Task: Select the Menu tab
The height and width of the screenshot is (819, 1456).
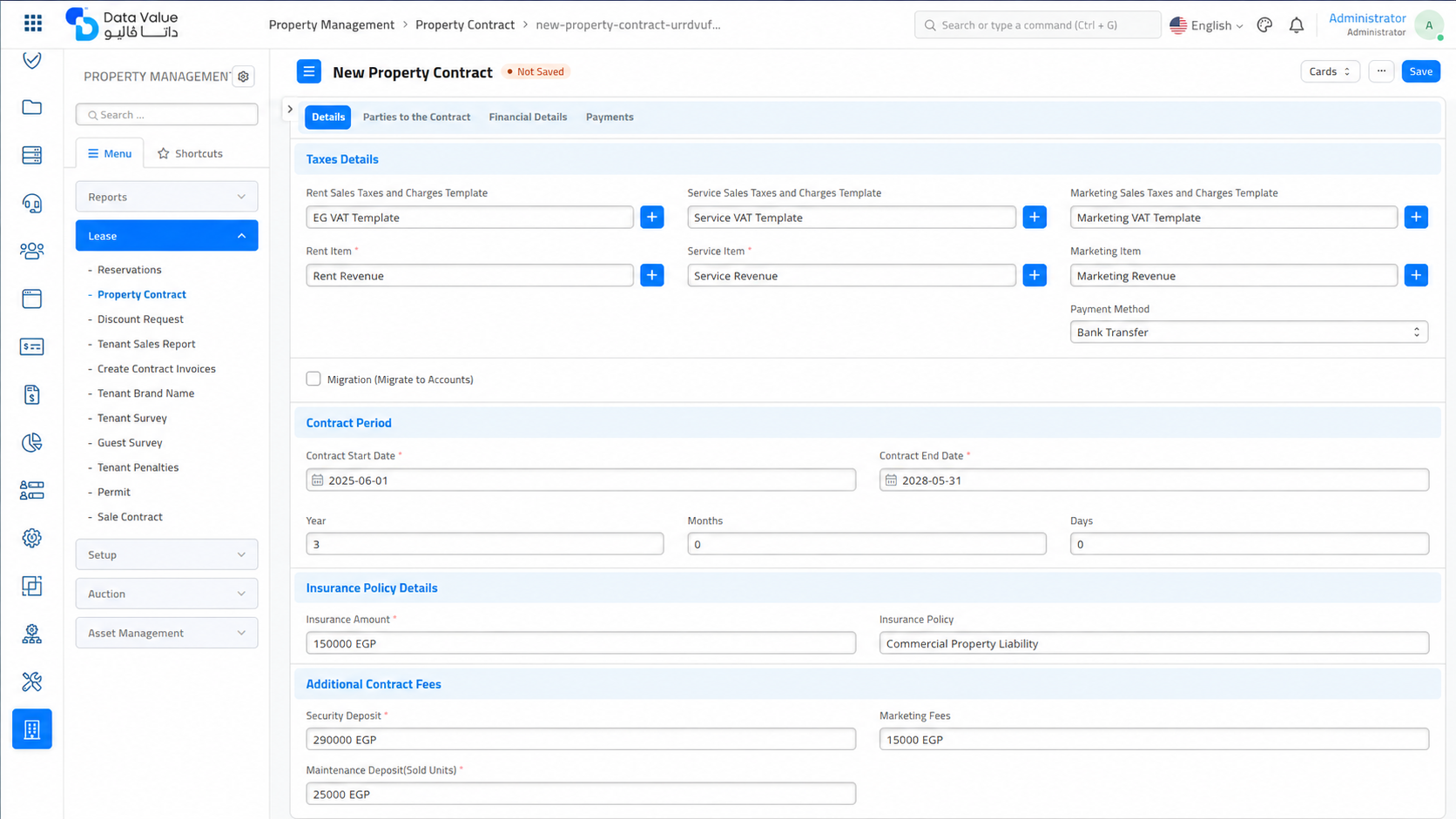Action: (x=110, y=153)
